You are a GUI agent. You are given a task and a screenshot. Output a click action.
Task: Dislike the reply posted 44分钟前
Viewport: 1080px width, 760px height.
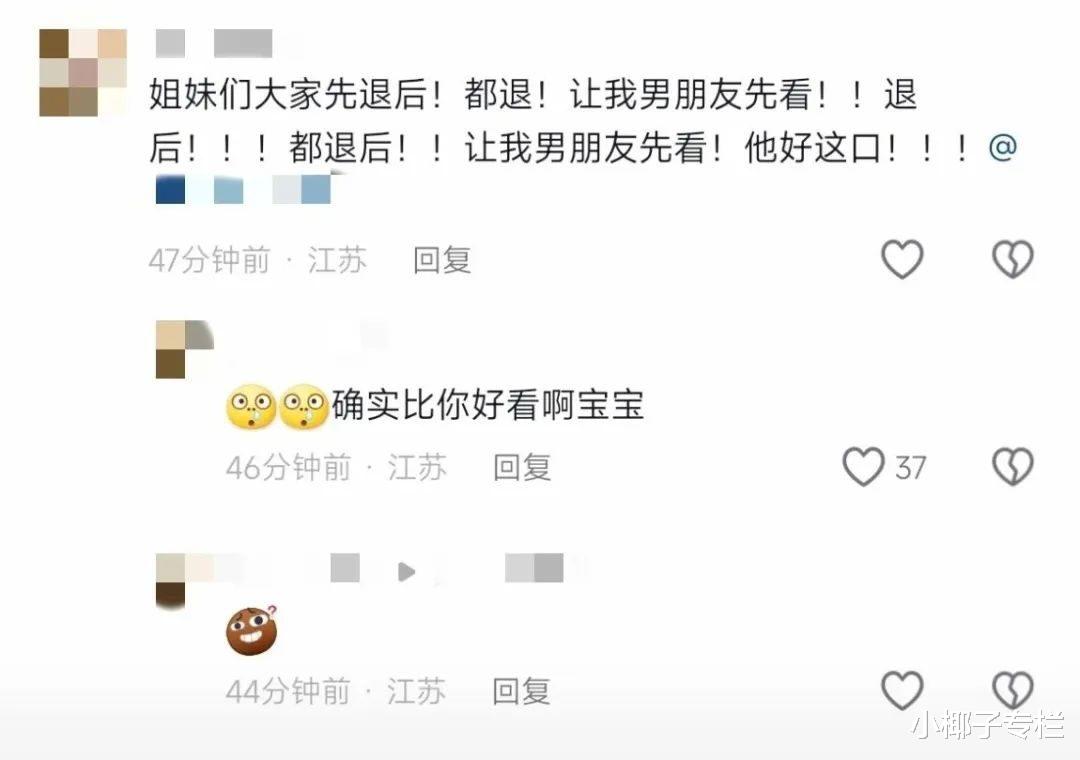1012,690
